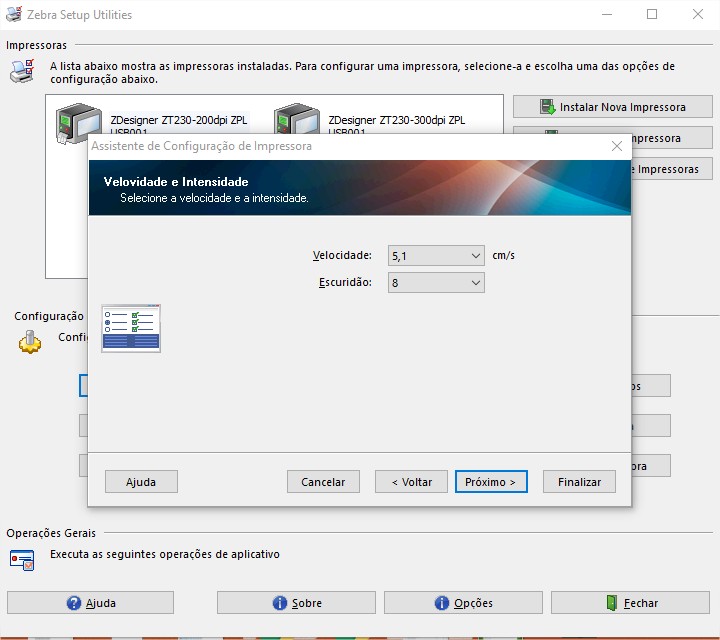Click the Configuração gear stamp icon
Screen dimensions: 720x640
(30, 342)
